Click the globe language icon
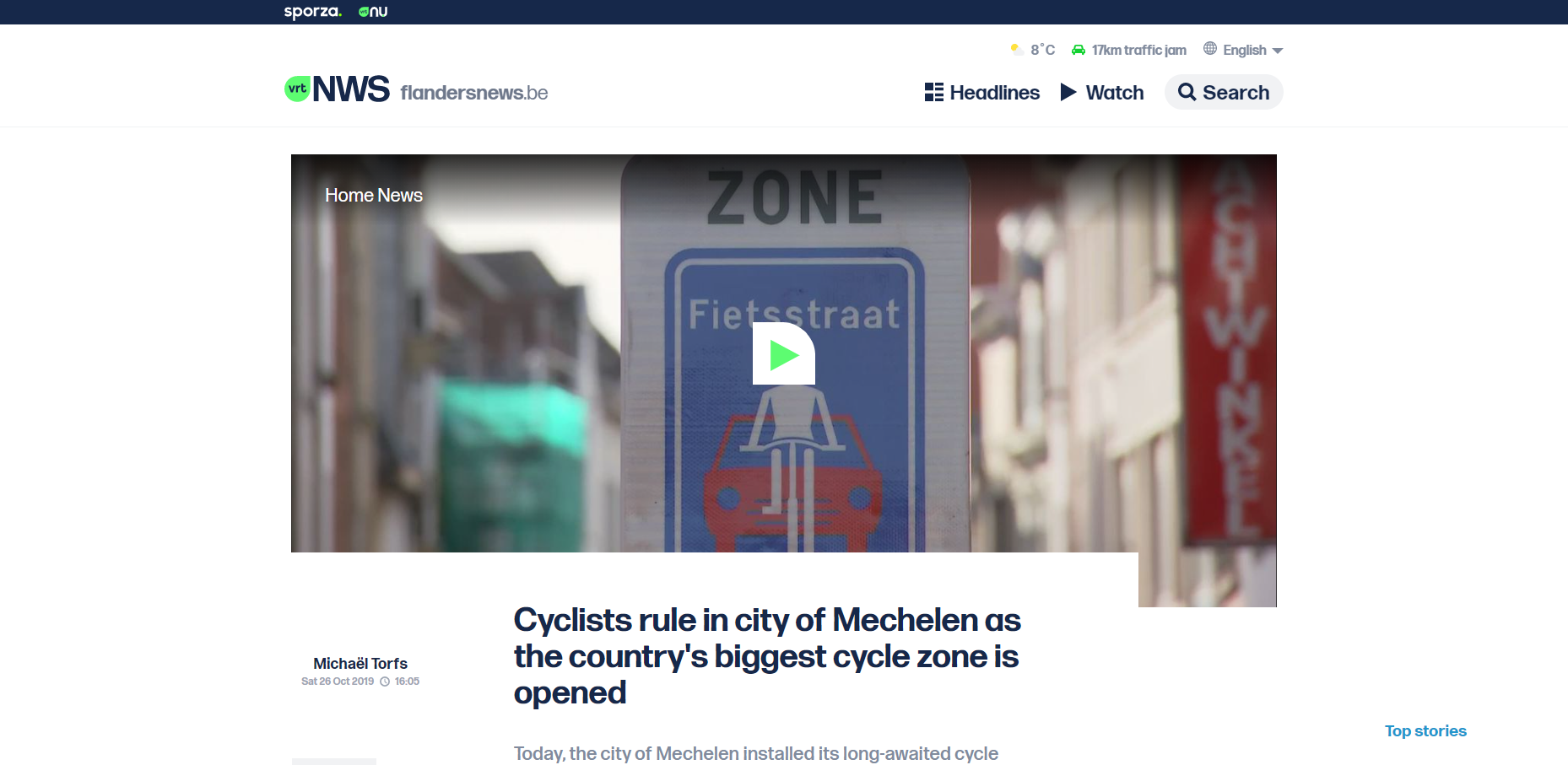Screen dimensions: 1568x765 point(1210,49)
